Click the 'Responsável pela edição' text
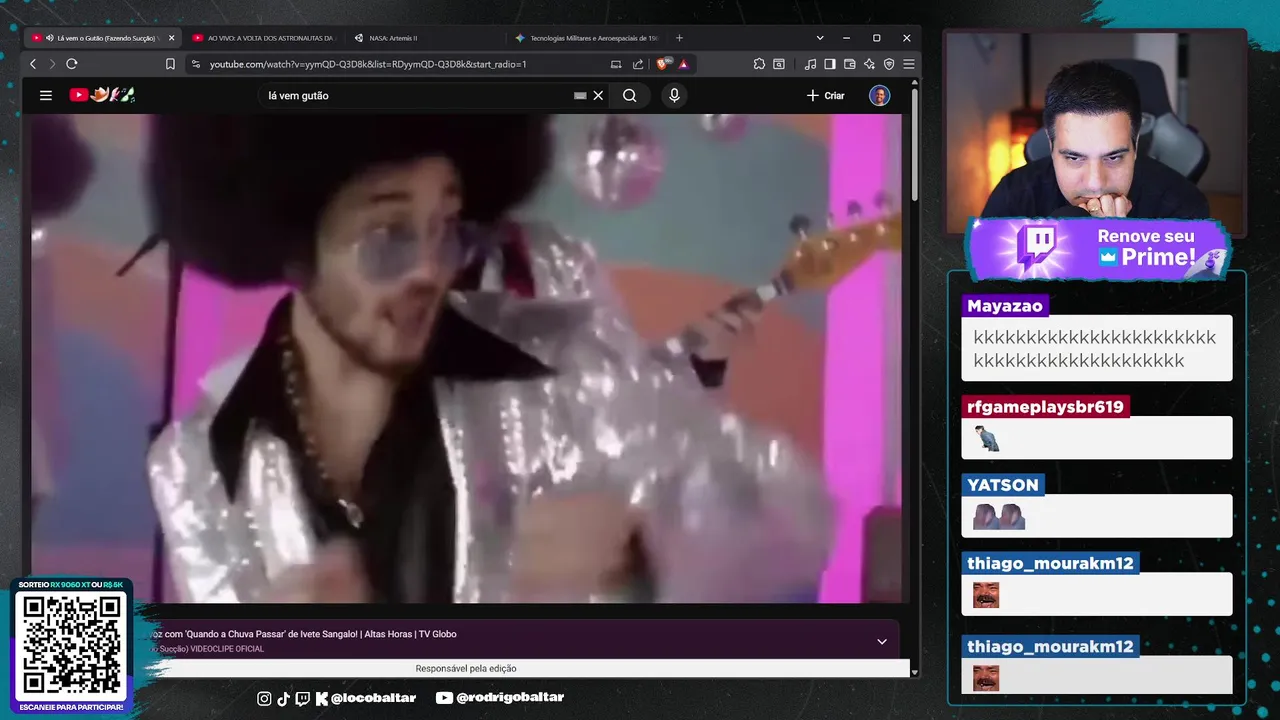The height and width of the screenshot is (720, 1280). click(466, 668)
